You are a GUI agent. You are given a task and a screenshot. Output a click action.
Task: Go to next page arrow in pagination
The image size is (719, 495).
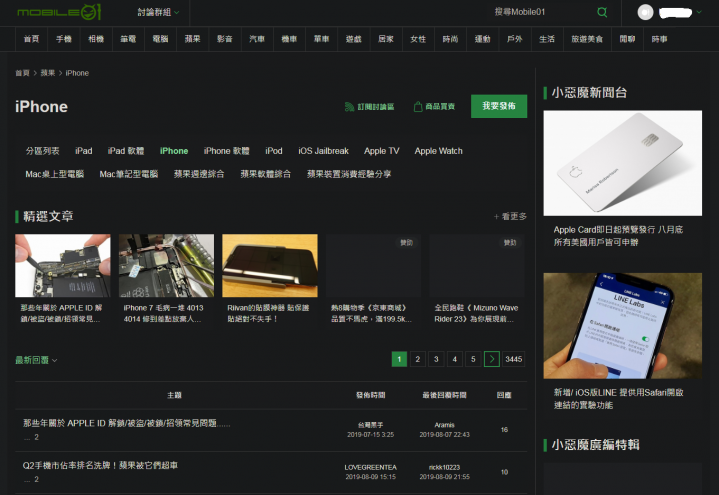[x=492, y=359]
